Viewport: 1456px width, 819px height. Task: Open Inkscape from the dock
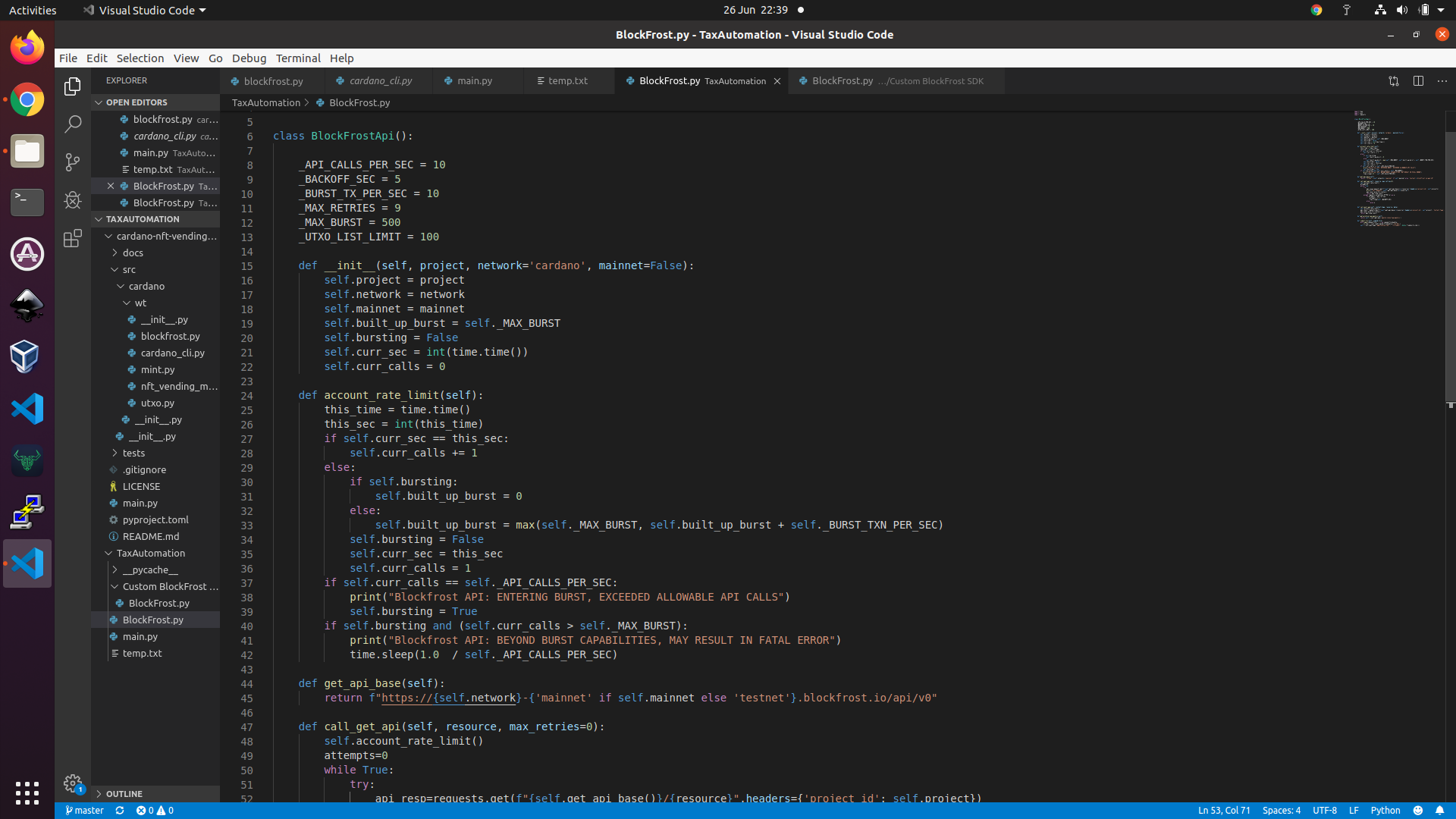click(x=27, y=306)
